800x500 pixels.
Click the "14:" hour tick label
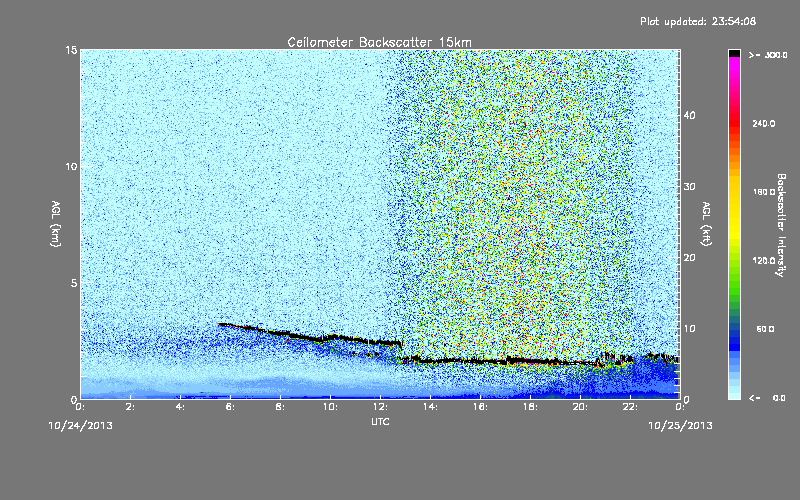[x=431, y=407]
